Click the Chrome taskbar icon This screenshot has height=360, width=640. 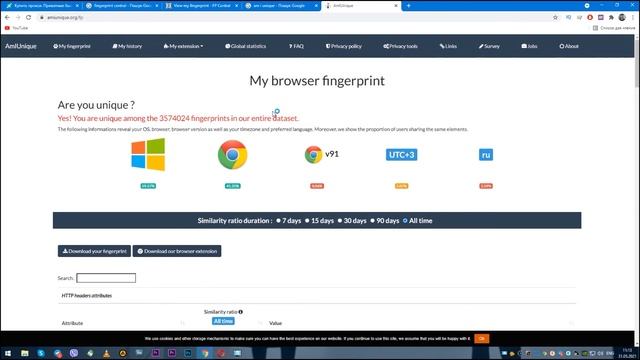click(x=204, y=353)
